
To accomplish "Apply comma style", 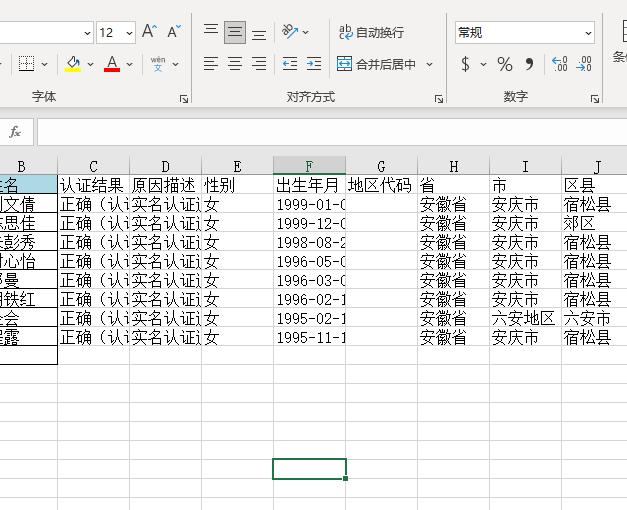I will [x=529, y=64].
